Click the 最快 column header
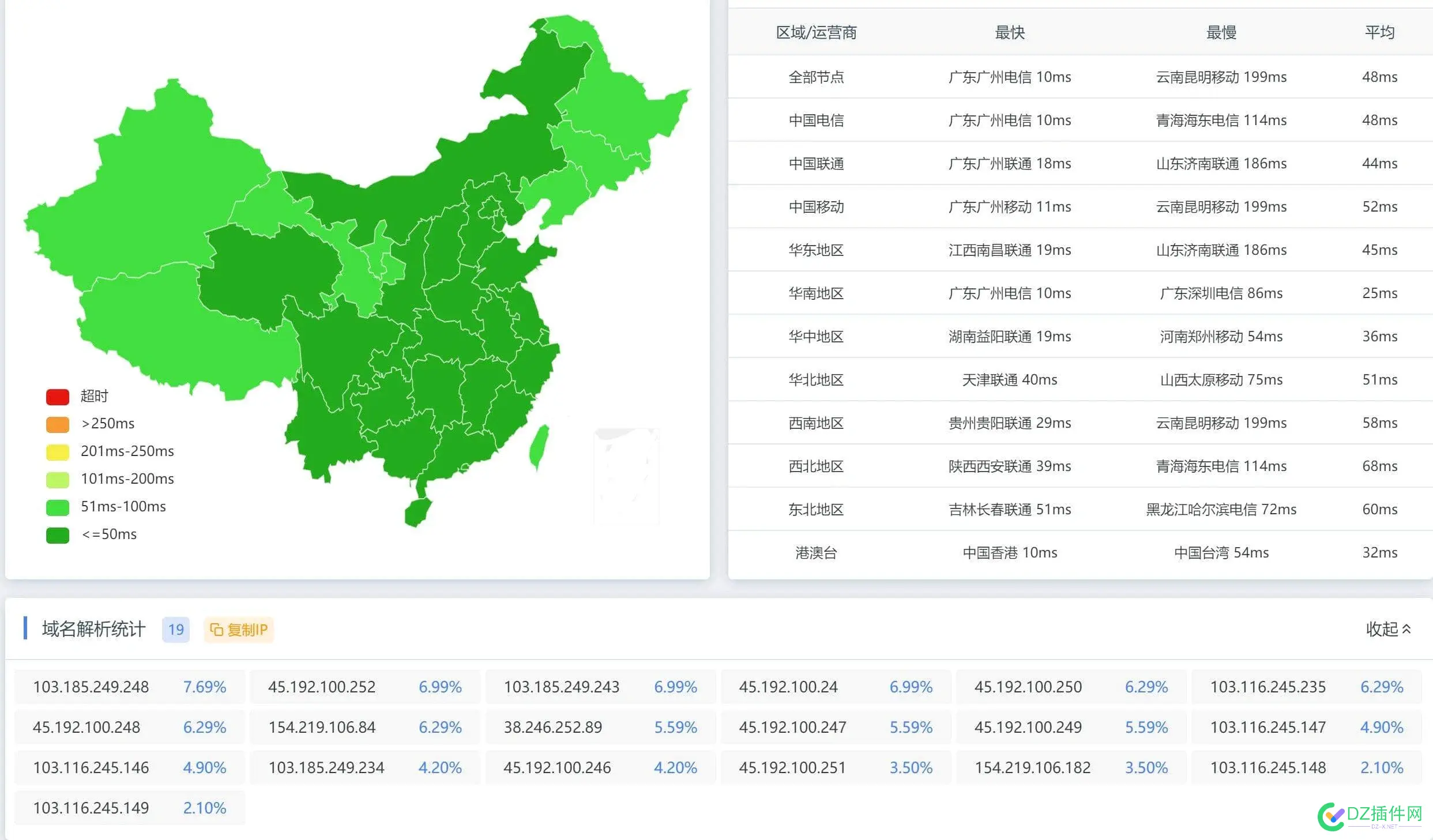Viewport: 1433px width, 840px height. pos(1010,33)
